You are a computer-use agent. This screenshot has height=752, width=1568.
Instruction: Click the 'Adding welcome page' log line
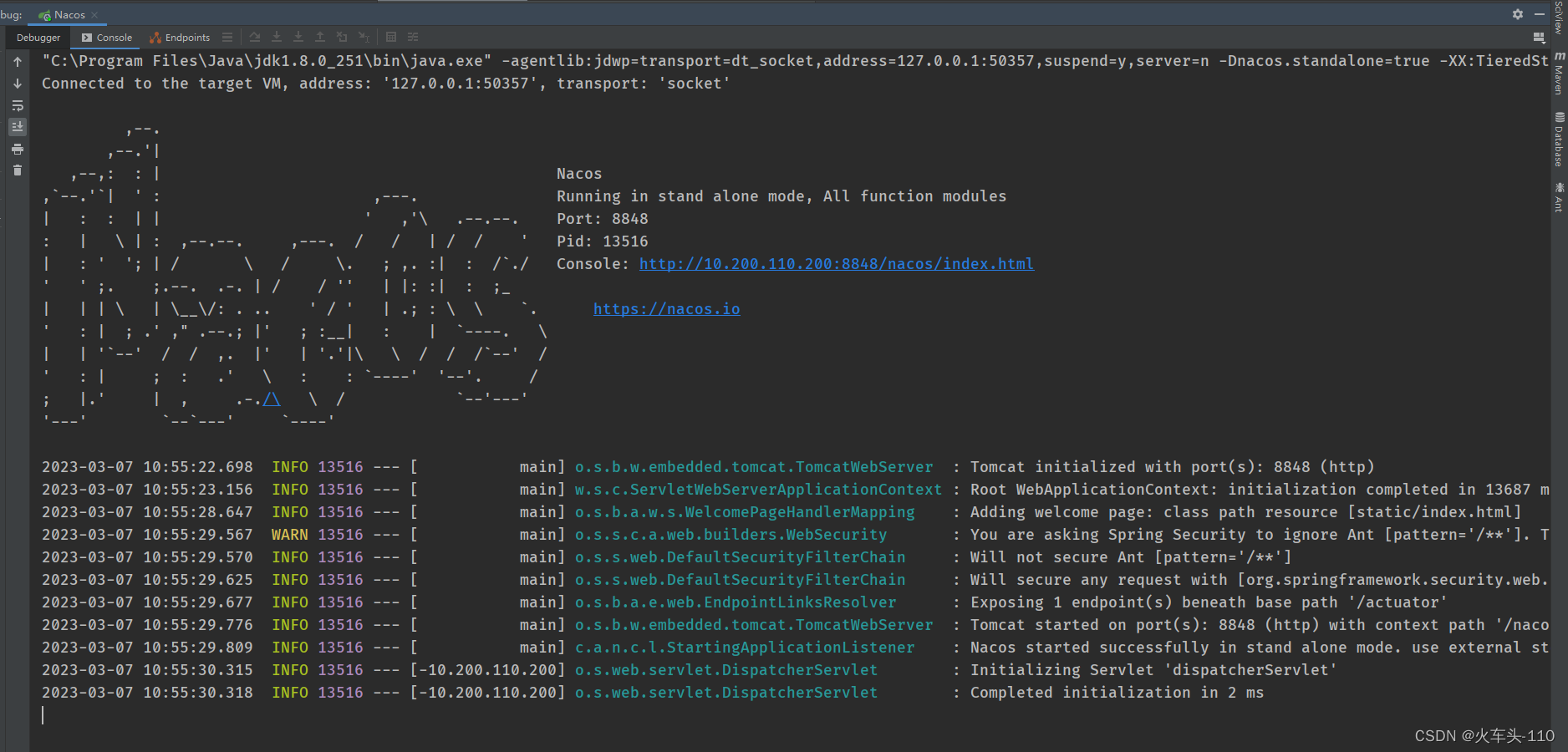coord(781,512)
